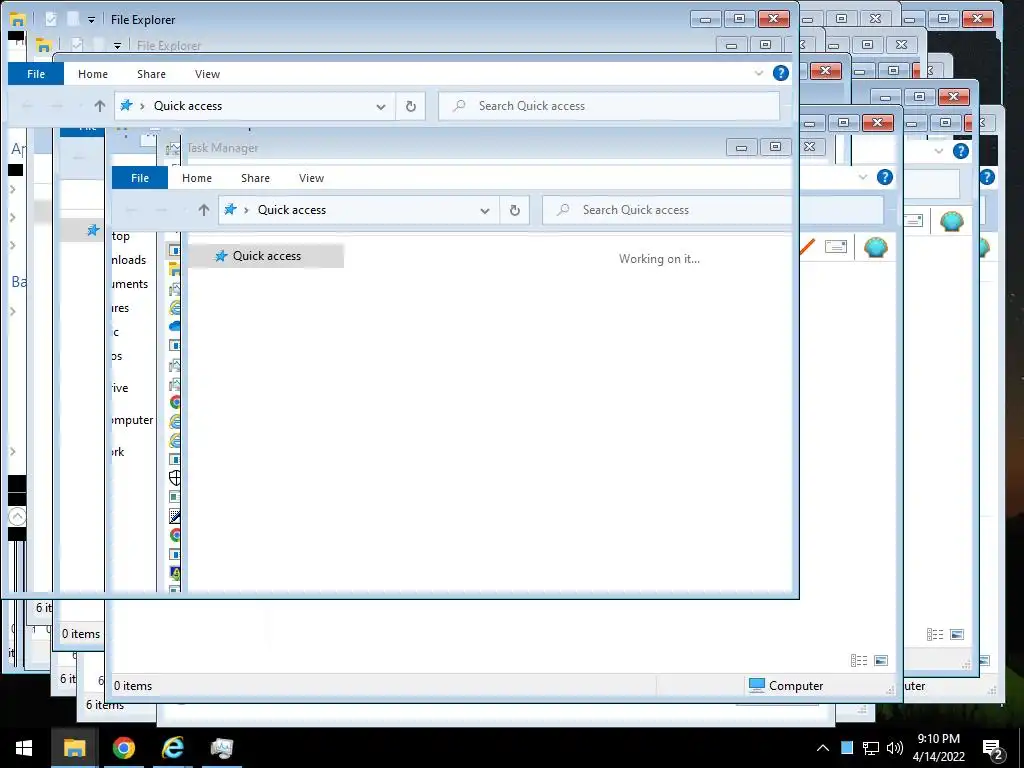Click '0 items' text left of Computer status
Image resolution: width=1024 pixels, height=768 pixels.
click(x=133, y=686)
